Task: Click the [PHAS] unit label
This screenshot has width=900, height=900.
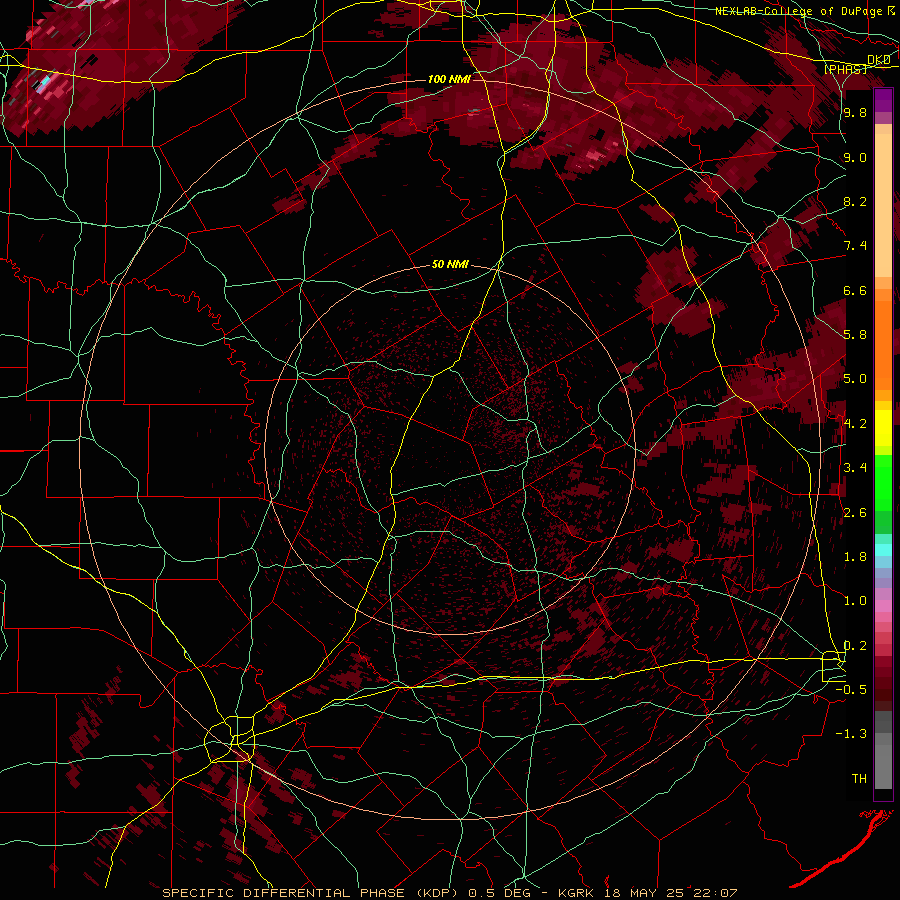Action: 845,69
